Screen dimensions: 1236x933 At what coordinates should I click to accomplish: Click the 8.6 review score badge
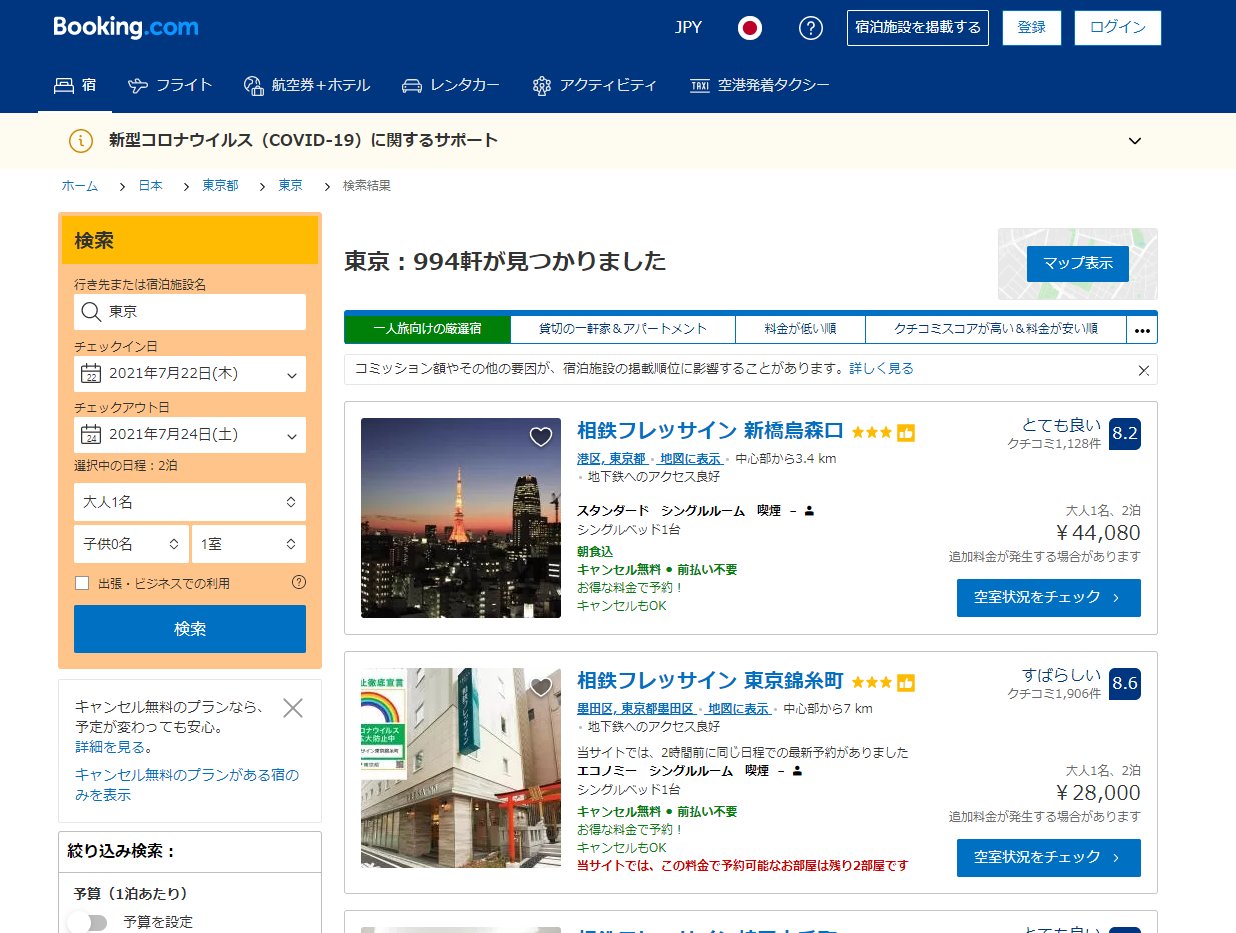1125,684
